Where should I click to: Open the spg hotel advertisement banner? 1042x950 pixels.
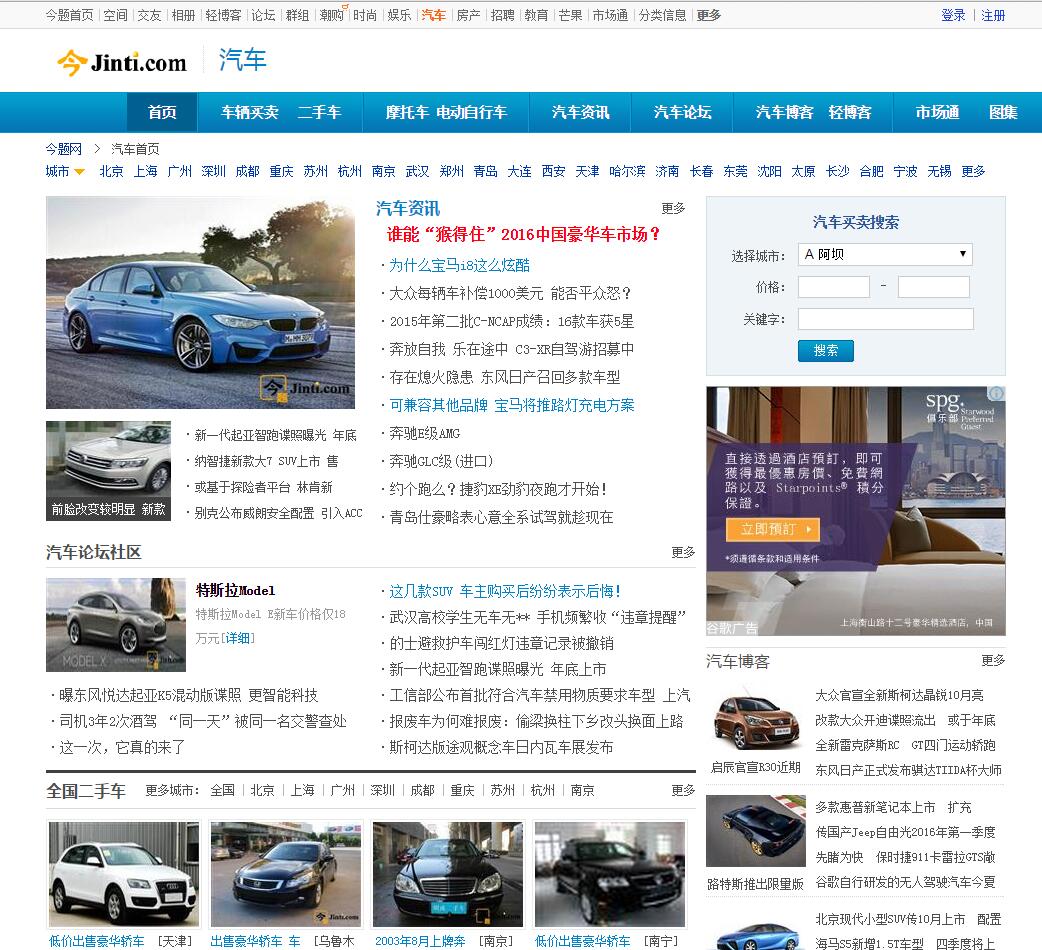click(x=855, y=511)
